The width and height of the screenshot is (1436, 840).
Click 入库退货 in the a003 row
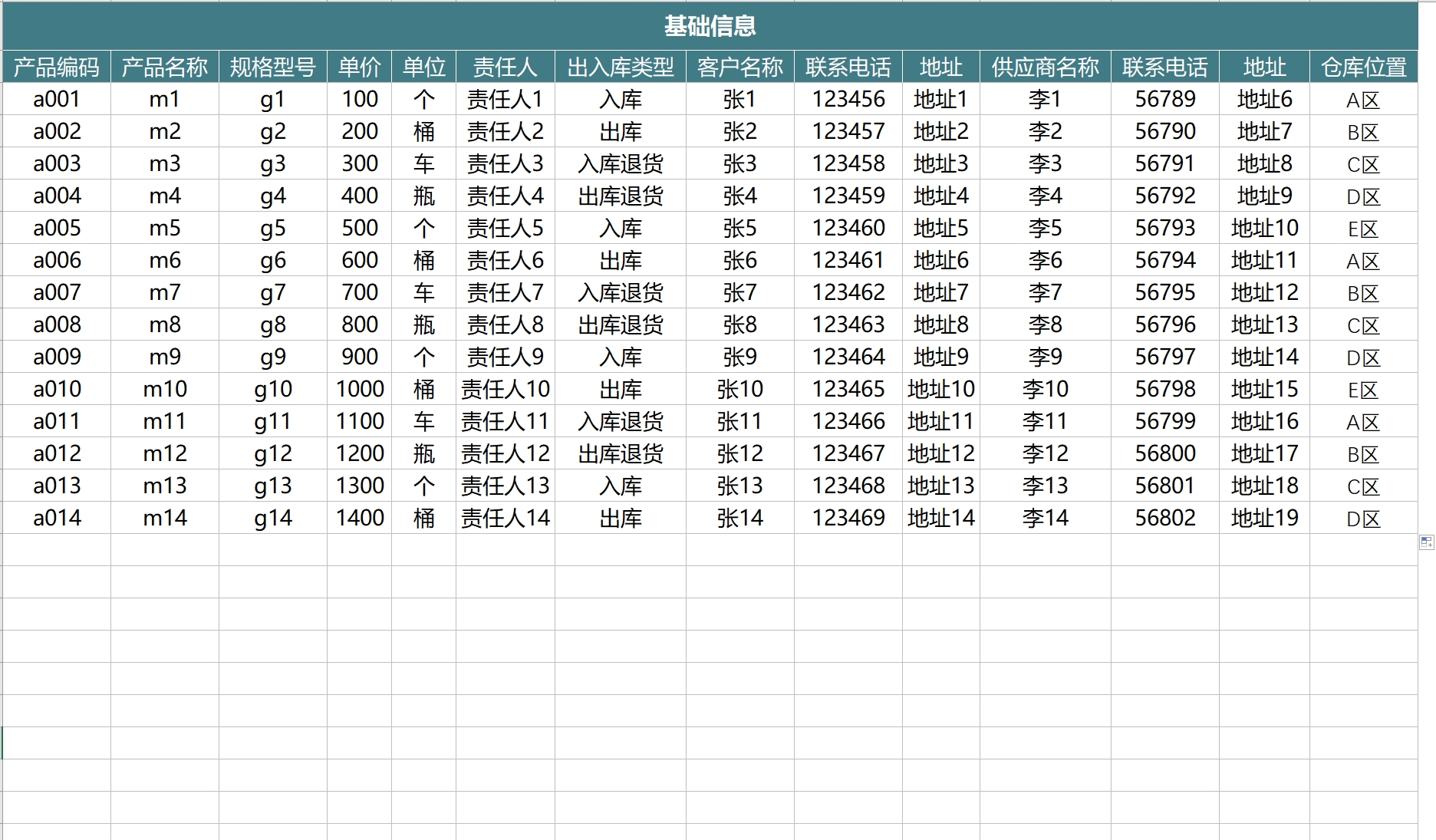[621, 163]
